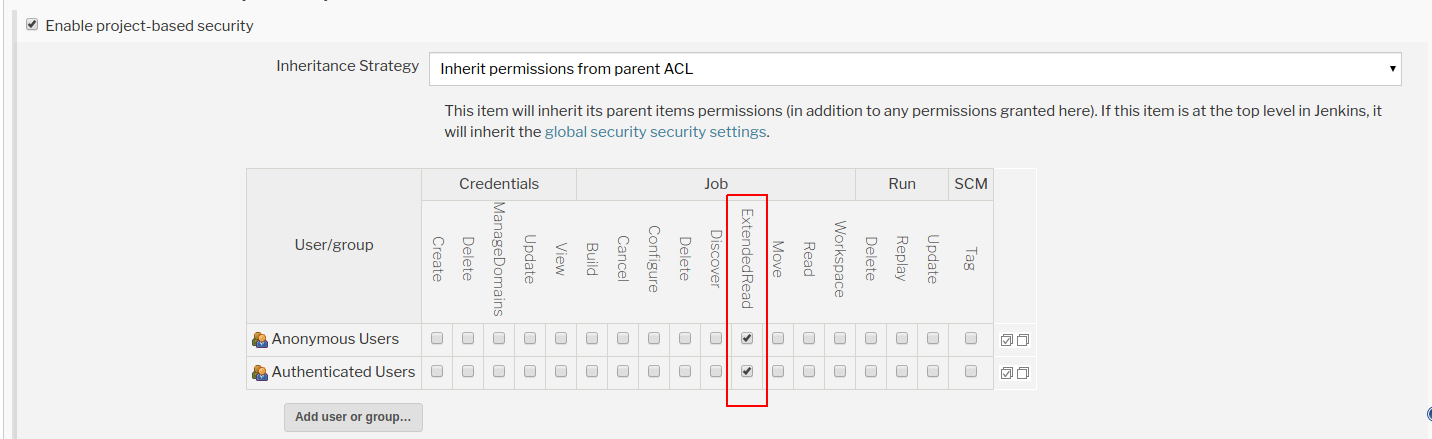Viewport: 1432px width, 439px height.
Task: Disable project-based security checkbox
Action: point(32,25)
